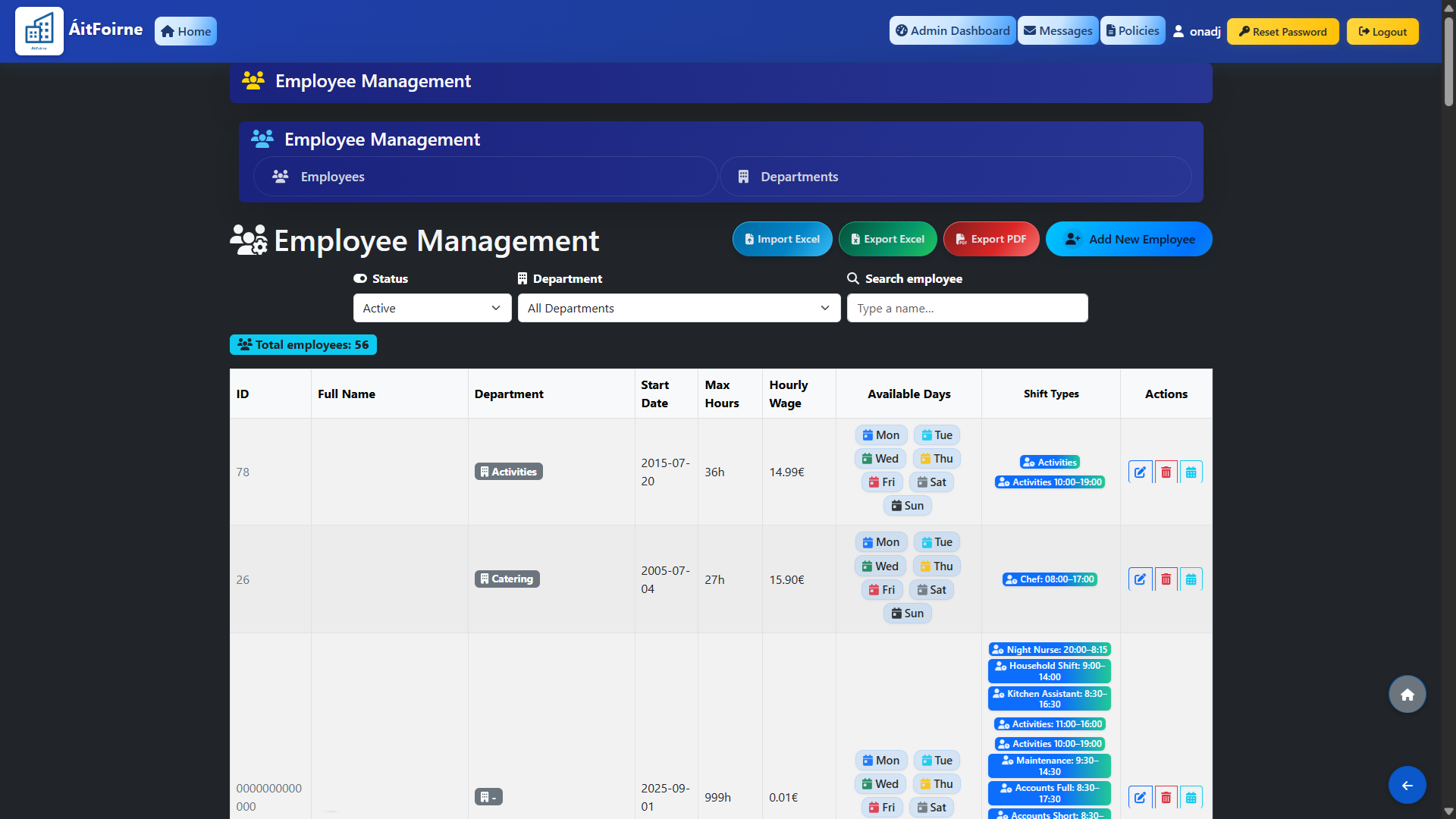Image resolution: width=1456 pixels, height=819 pixels.
Task: Open Messages in top navigation
Action: click(1058, 31)
